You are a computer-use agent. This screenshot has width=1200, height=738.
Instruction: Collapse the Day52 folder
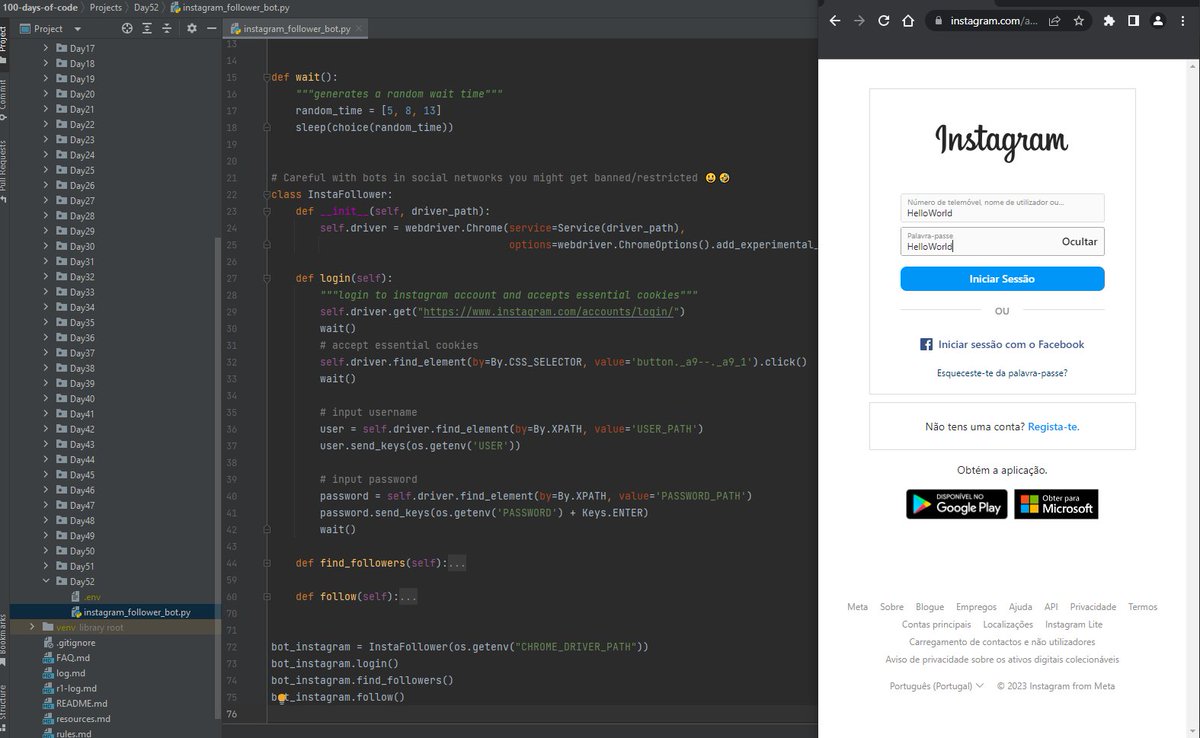pos(46,581)
